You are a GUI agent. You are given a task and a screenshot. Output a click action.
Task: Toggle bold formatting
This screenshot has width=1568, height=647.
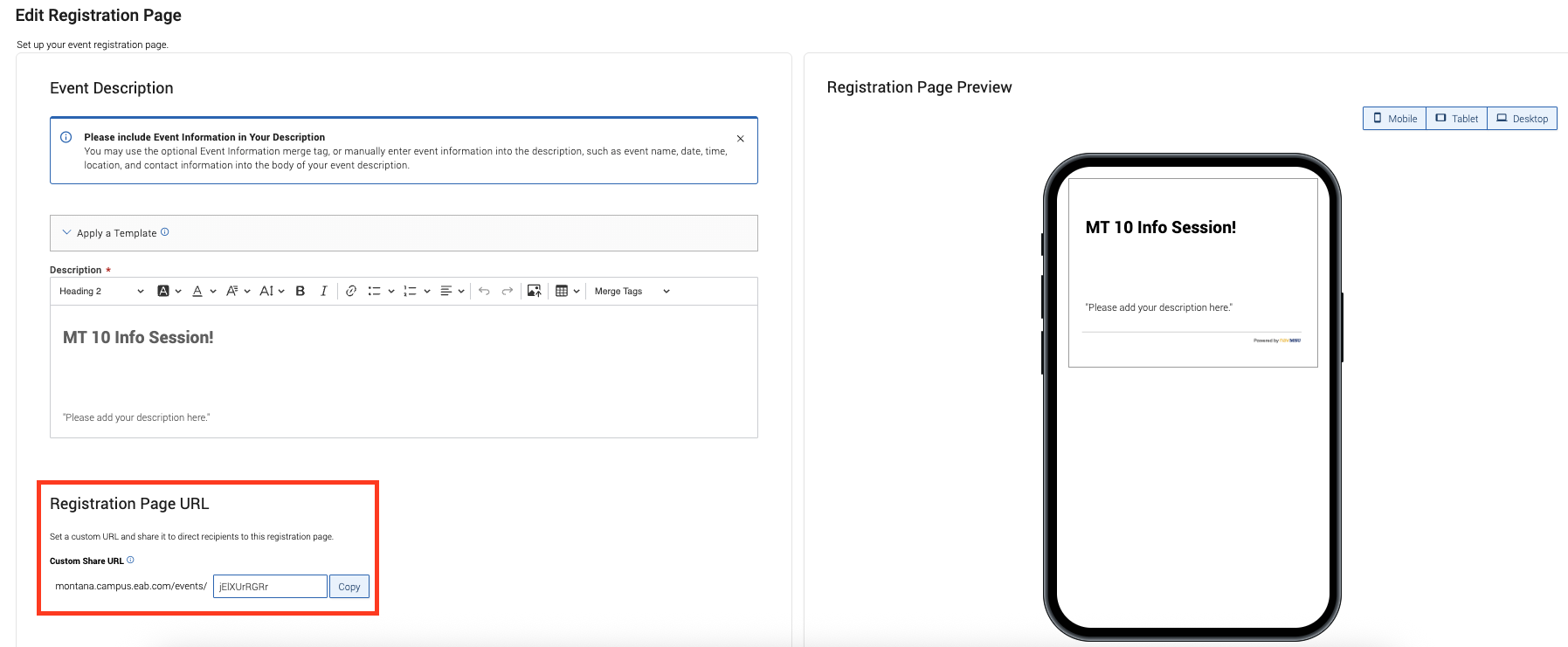[300, 292]
